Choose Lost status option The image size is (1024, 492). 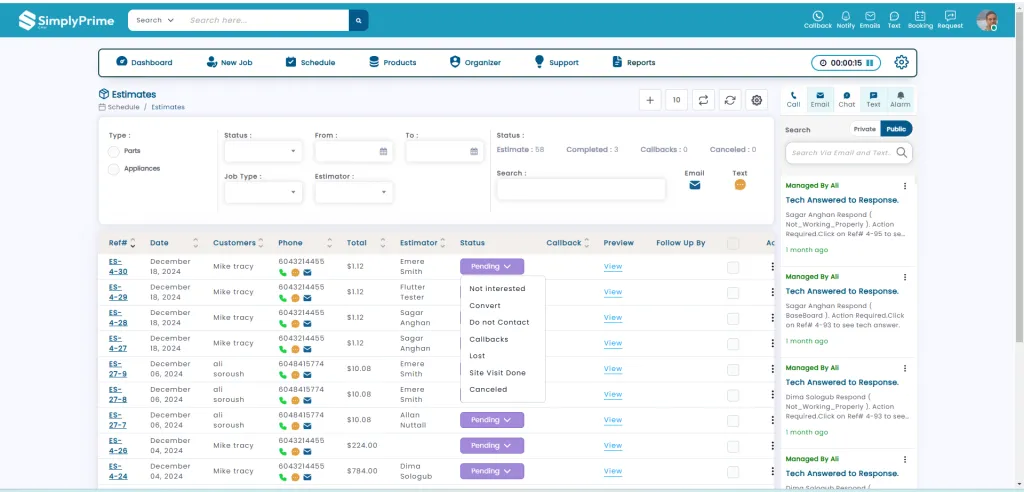[x=477, y=356]
